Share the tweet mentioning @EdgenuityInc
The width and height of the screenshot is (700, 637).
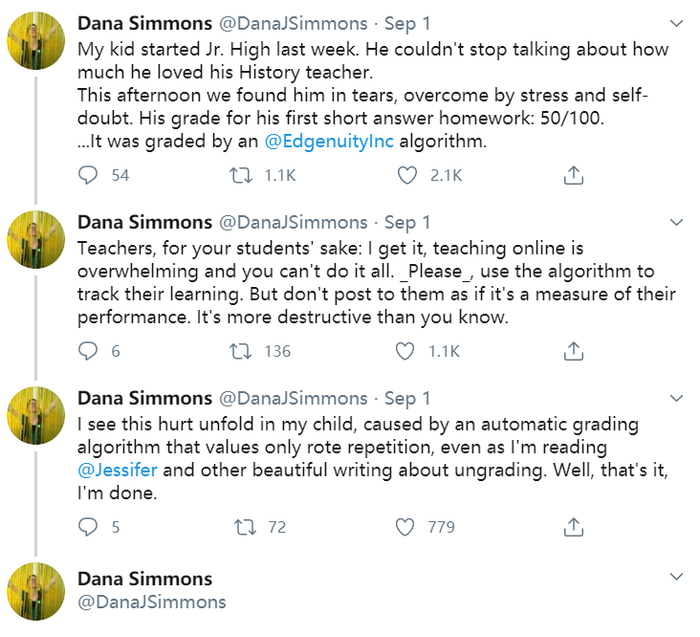tap(573, 176)
